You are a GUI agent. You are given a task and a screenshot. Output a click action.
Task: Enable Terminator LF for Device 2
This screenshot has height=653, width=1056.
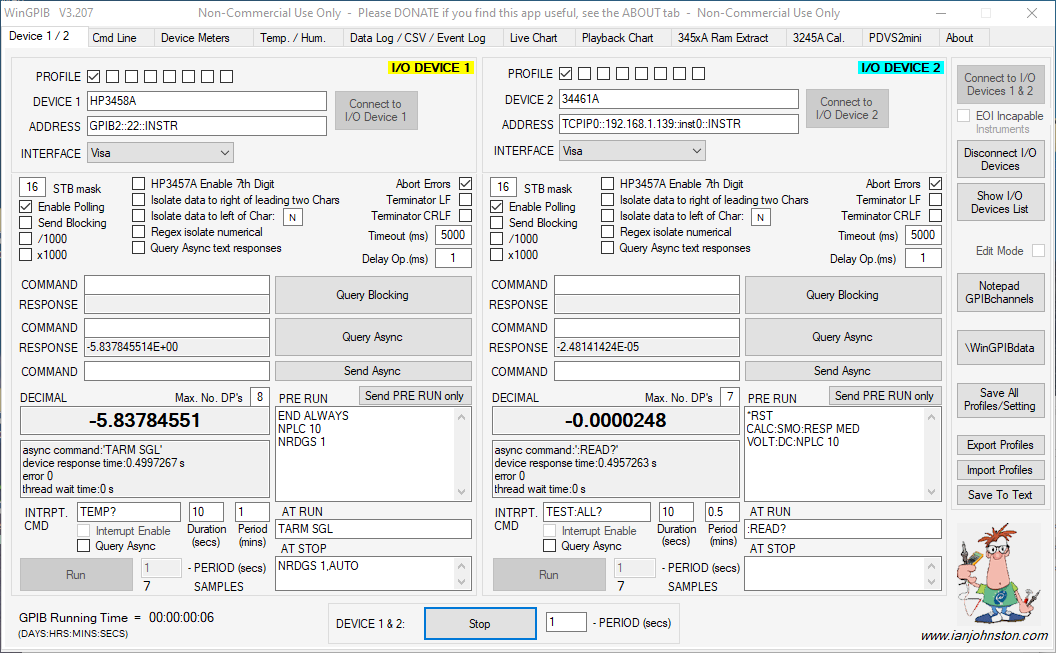click(935, 200)
